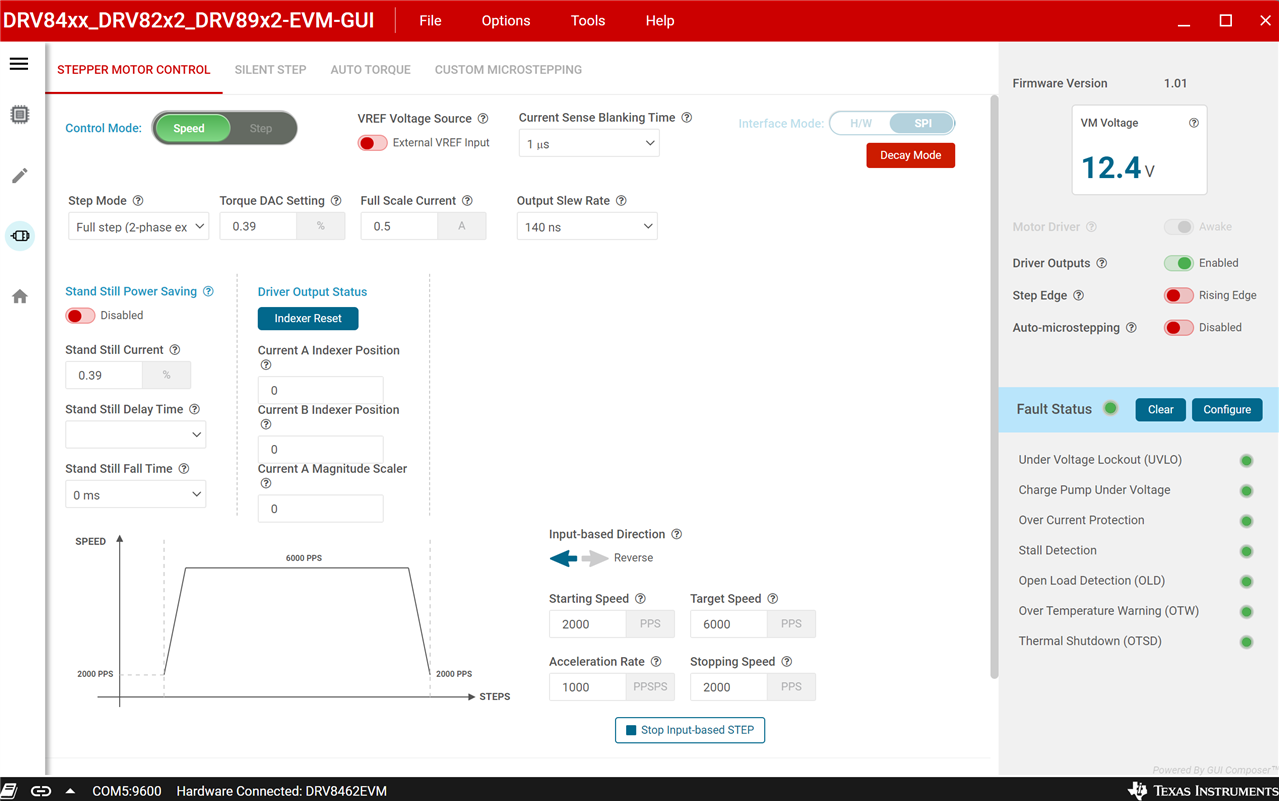Click the fault Configure button
The image size is (1279, 801).
pyautogui.click(x=1227, y=410)
